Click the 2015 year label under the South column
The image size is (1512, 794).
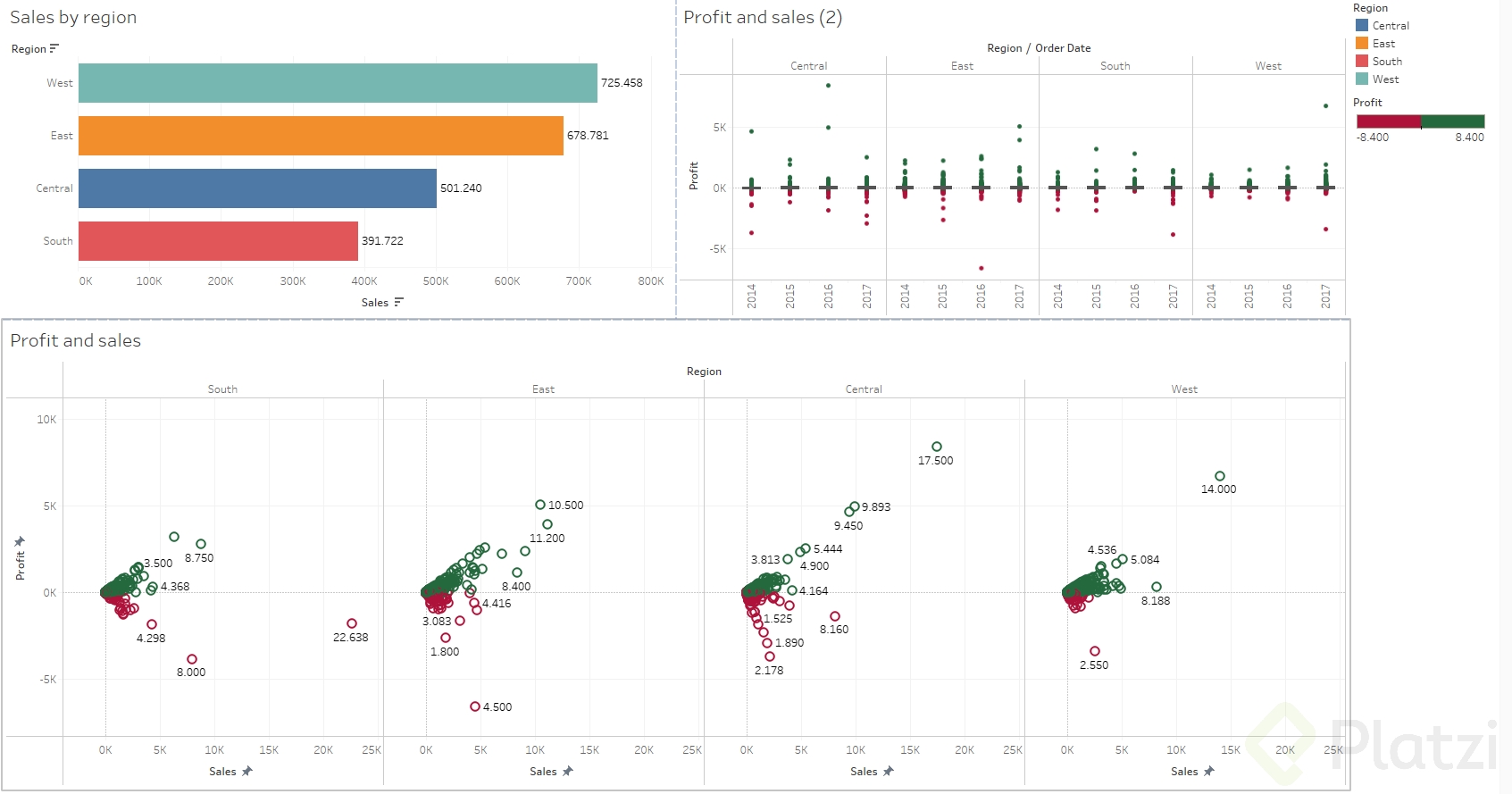point(1096,297)
